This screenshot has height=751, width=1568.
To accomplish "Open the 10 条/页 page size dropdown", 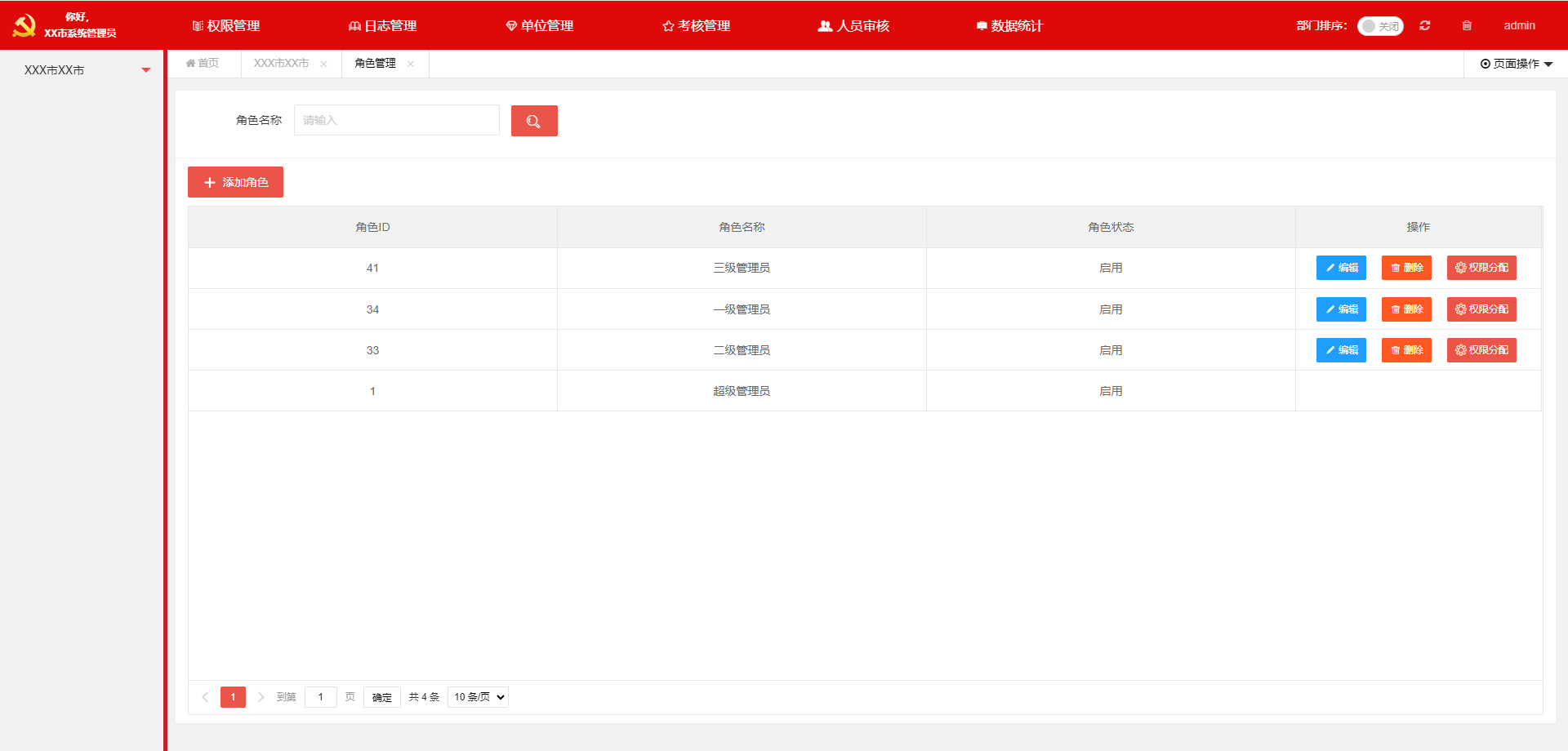I will point(478,697).
